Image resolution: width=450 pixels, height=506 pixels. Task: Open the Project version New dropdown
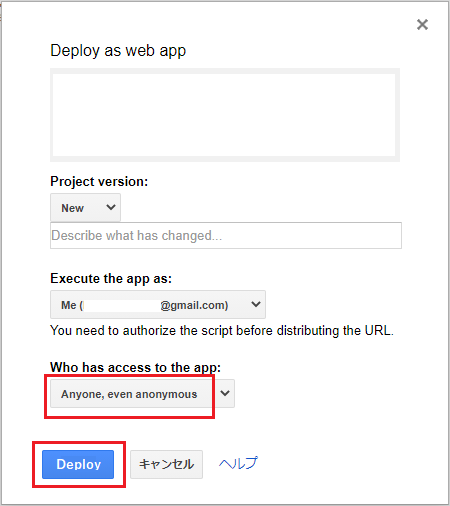85,208
